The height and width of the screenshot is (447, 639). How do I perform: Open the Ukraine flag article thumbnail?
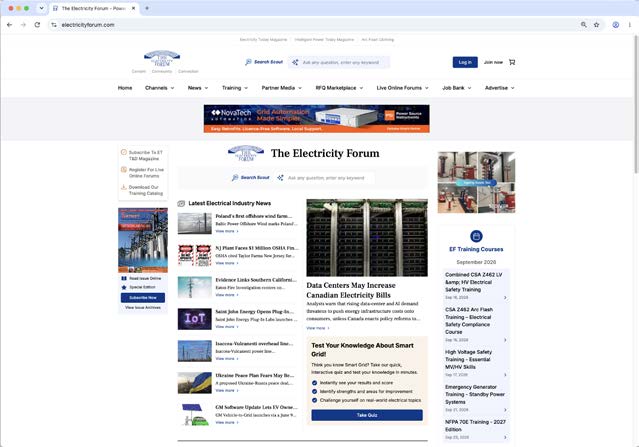click(x=194, y=383)
